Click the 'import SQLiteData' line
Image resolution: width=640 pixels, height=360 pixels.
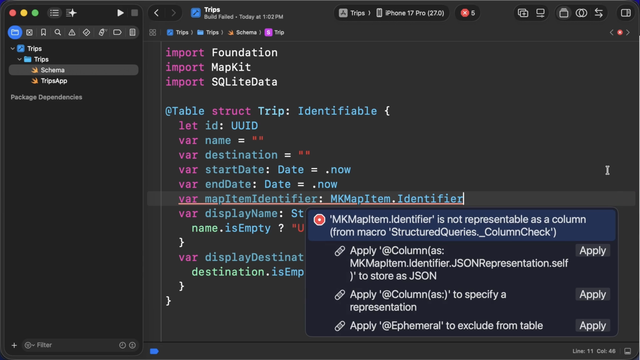[221, 82]
